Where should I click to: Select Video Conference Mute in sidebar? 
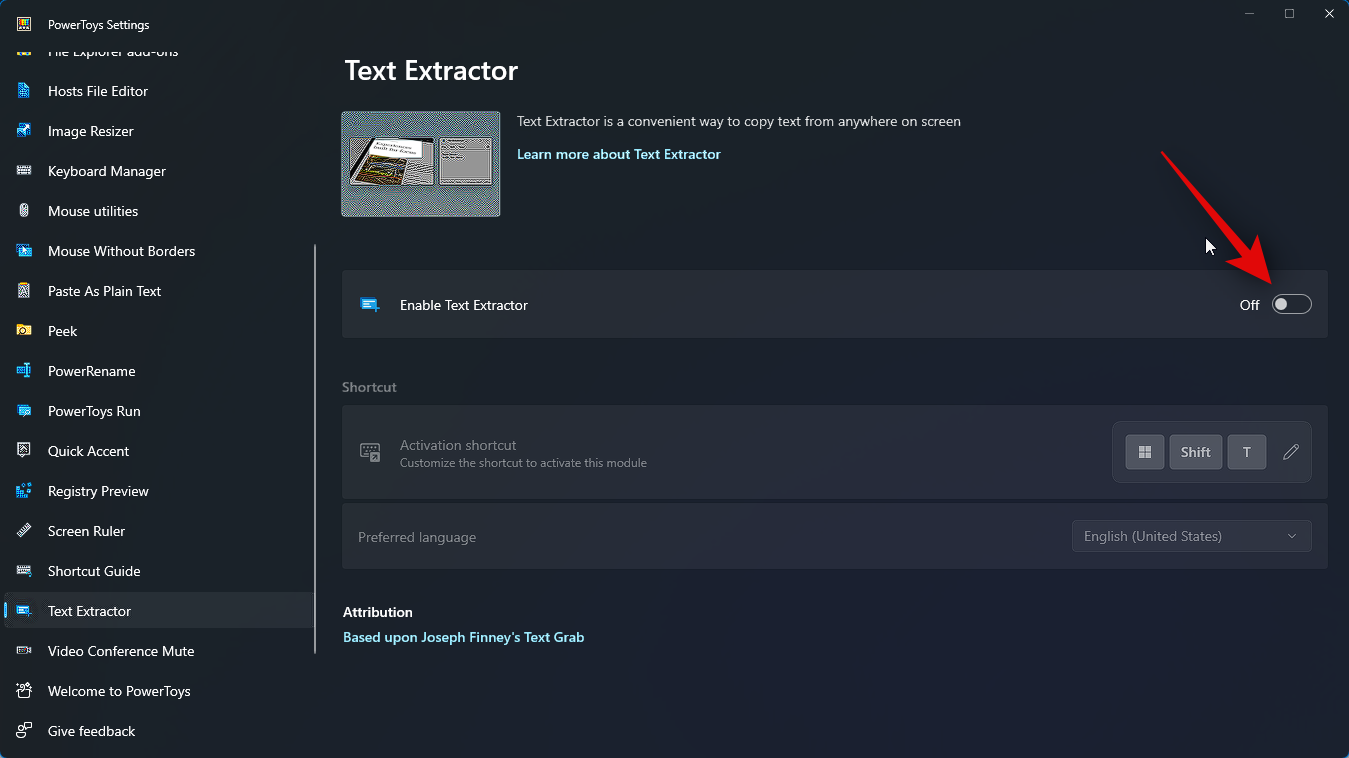point(121,651)
